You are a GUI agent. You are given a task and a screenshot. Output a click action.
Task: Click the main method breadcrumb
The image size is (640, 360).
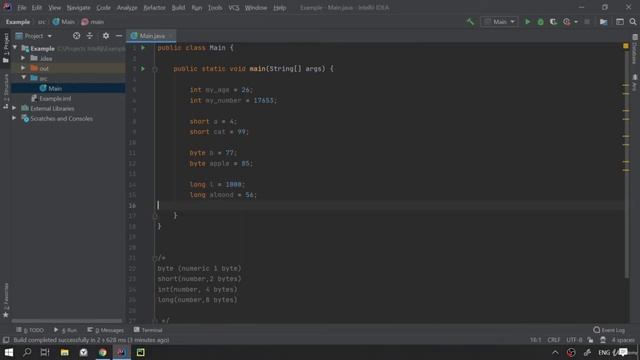tap(93, 22)
